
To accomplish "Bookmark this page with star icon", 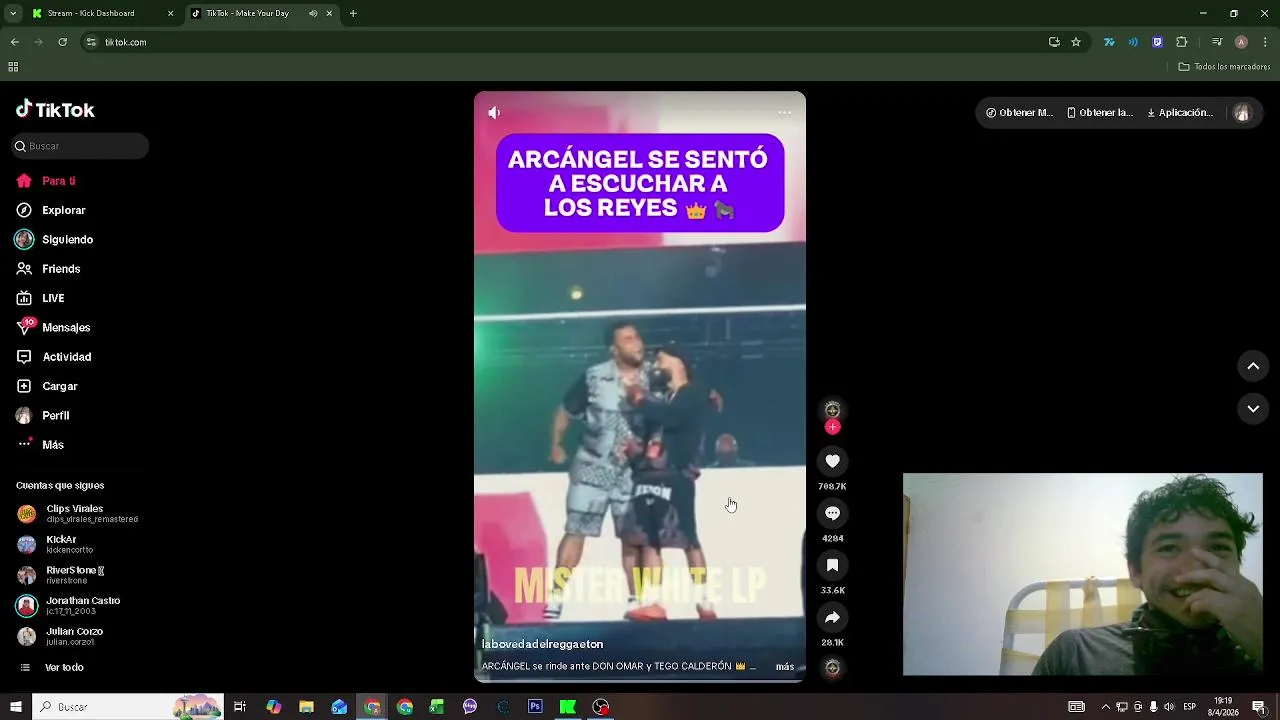I will [1076, 42].
